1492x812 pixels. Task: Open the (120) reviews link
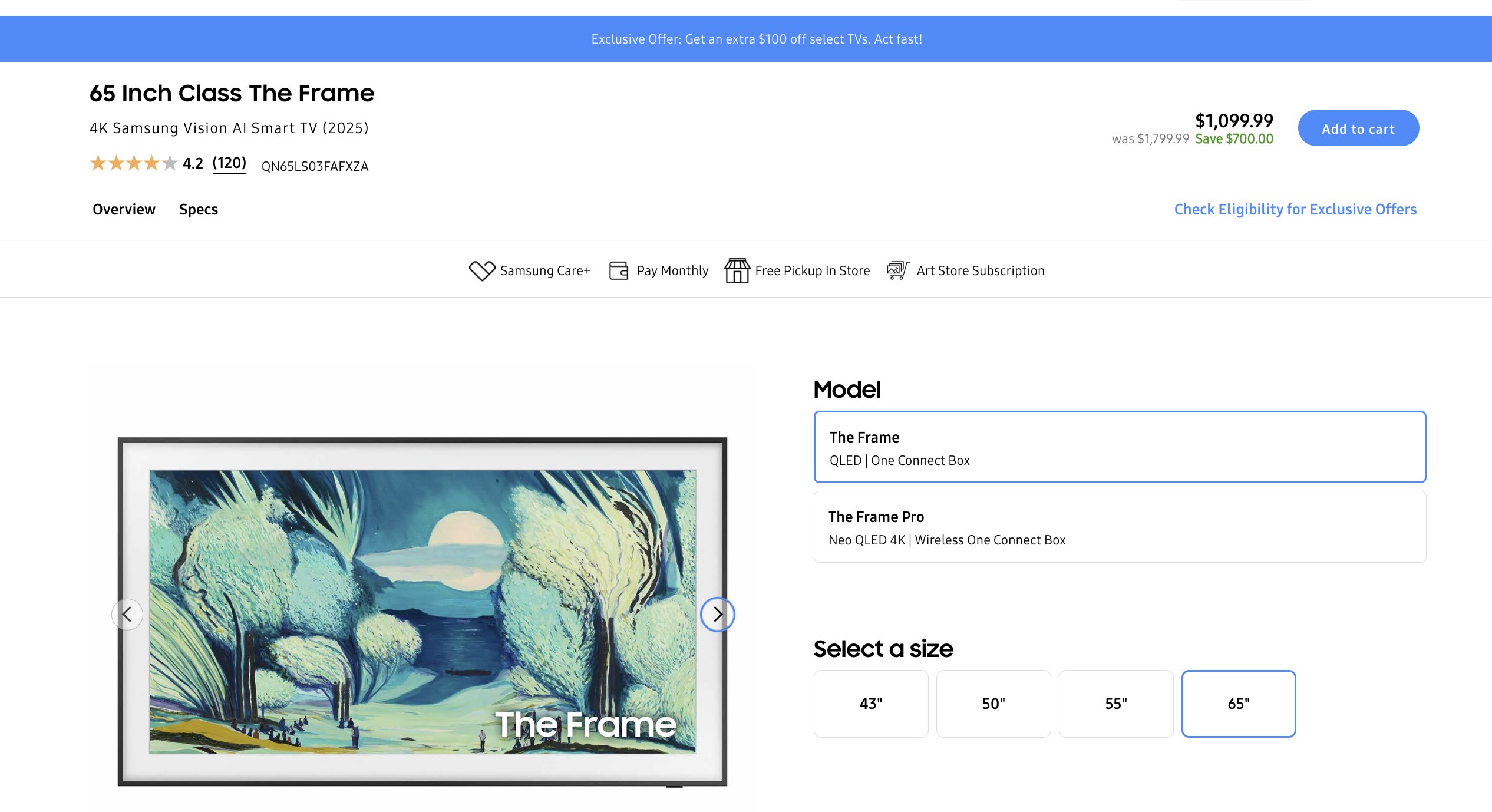[x=229, y=163]
